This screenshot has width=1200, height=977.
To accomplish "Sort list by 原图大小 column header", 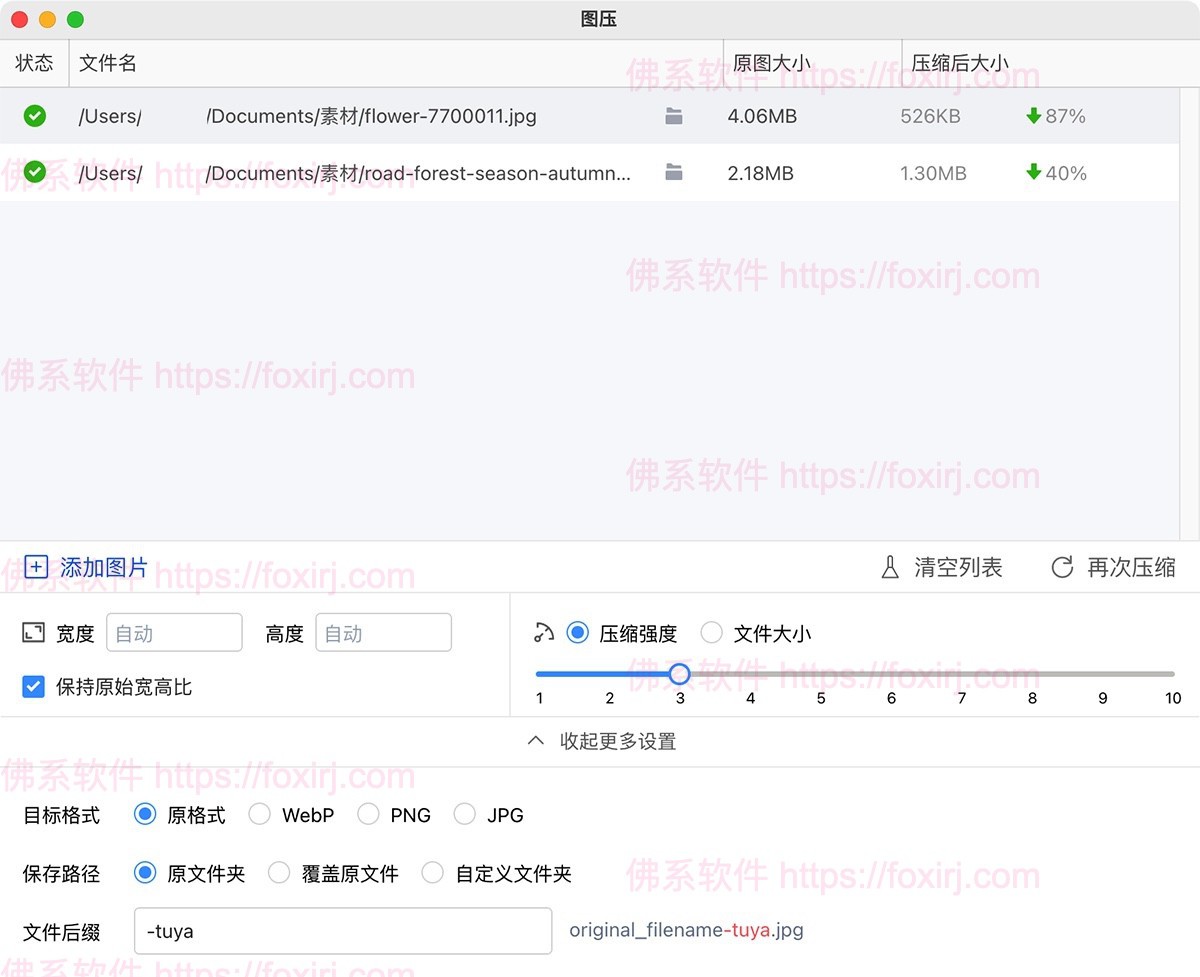I will click(x=771, y=63).
